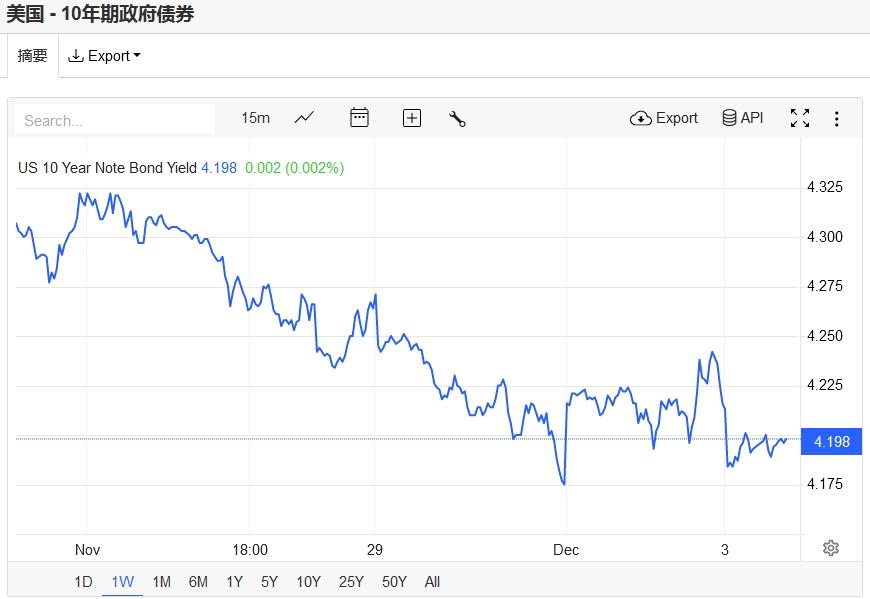This screenshot has width=870, height=599.
Task: Open the three-dot more options menu
Action: [x=837, y=118]
